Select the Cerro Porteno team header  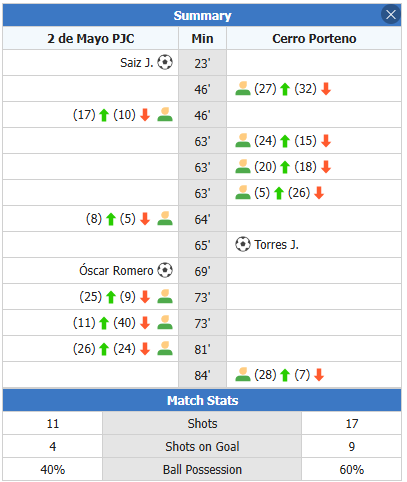[314, 38]
